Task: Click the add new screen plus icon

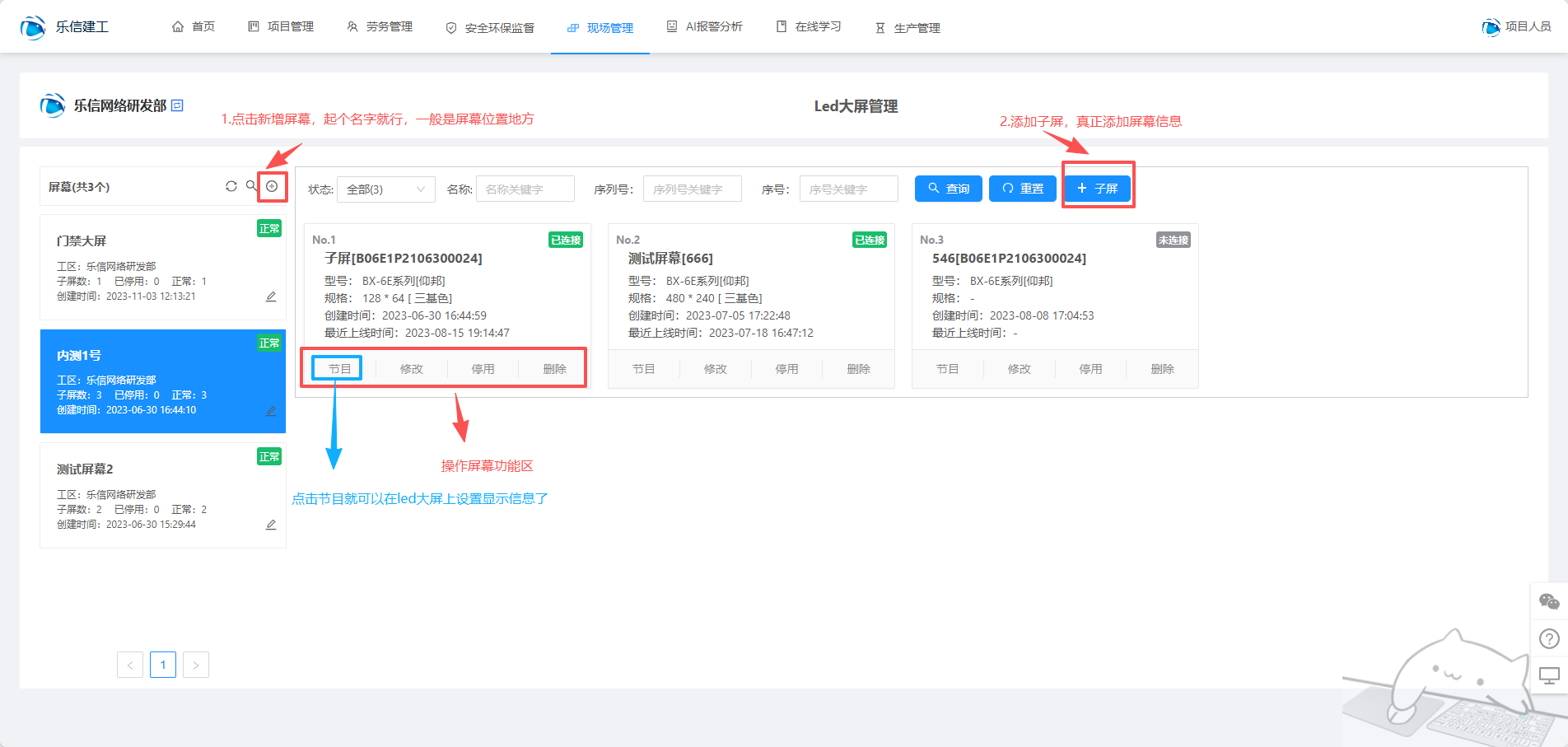Action: (272, 186)
